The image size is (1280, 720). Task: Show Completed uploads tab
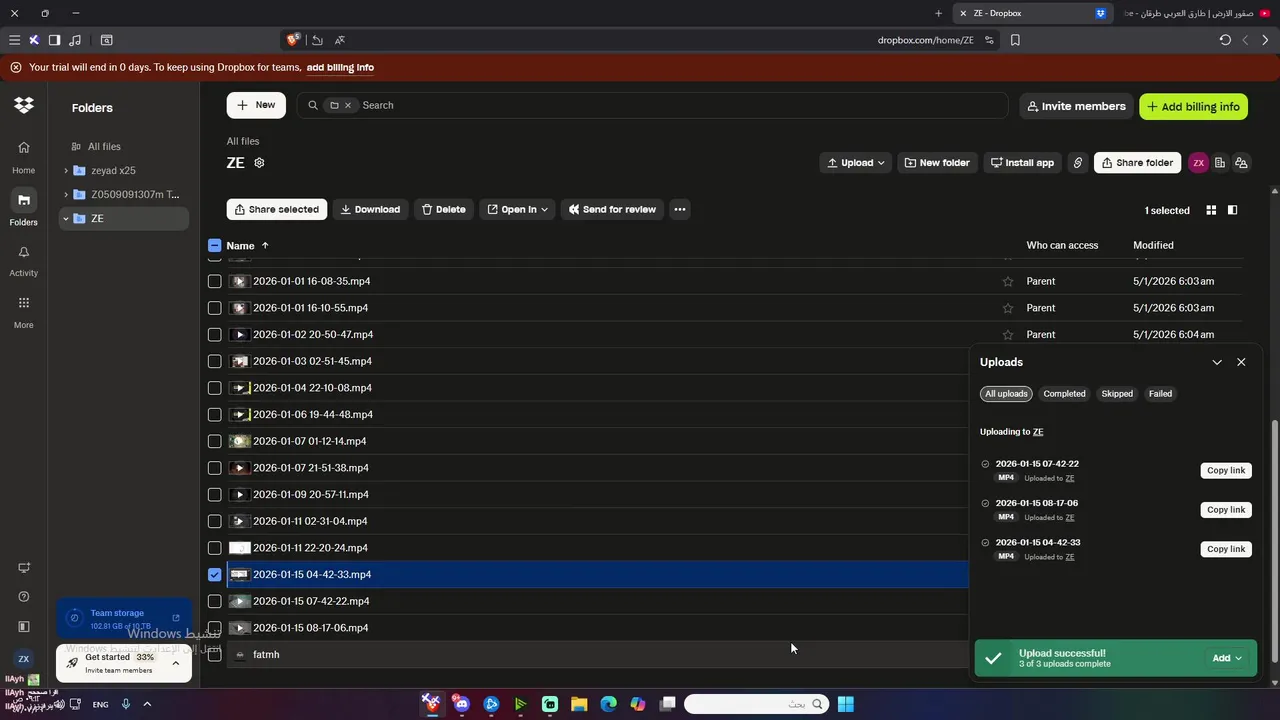coord(1064,394)
